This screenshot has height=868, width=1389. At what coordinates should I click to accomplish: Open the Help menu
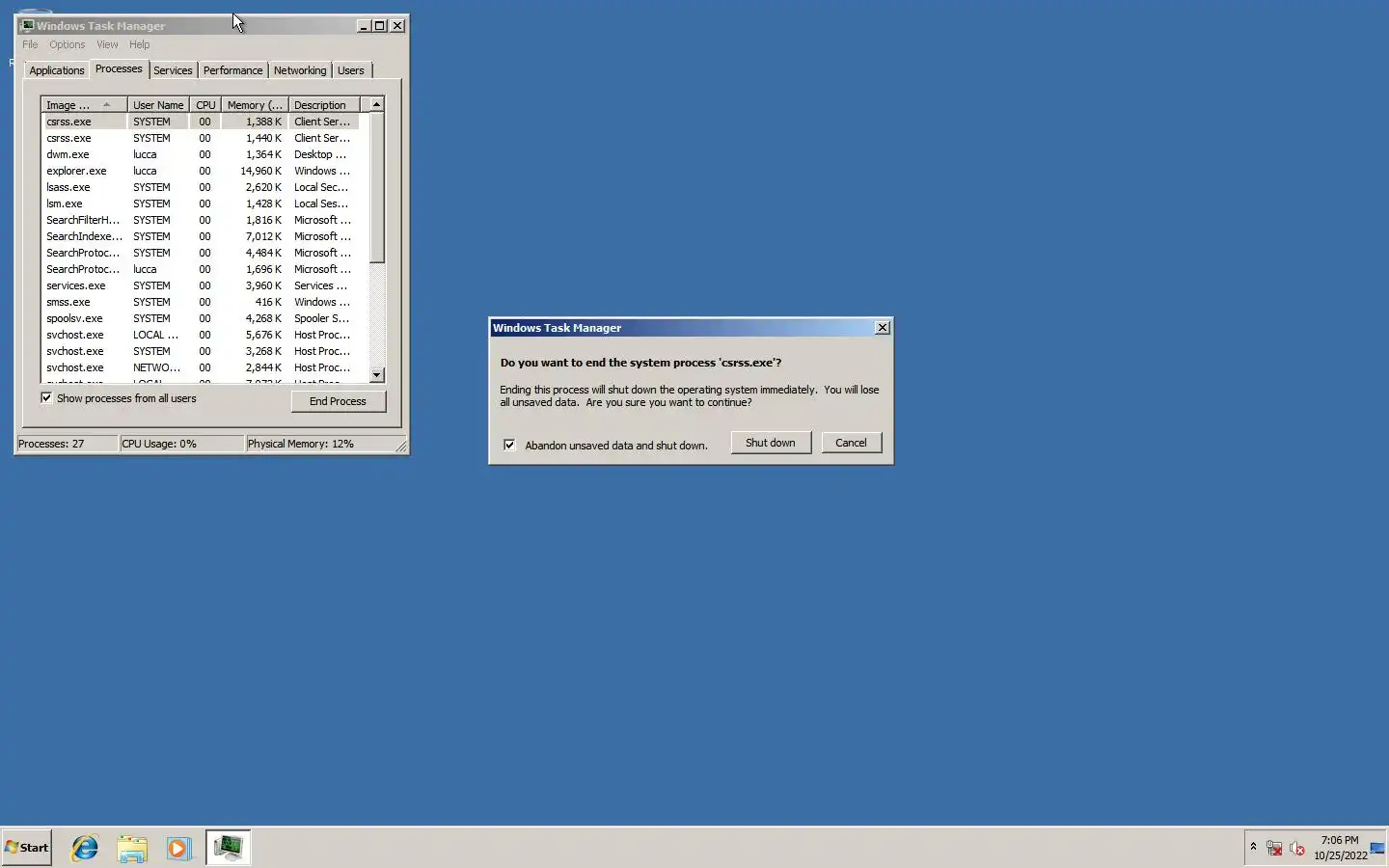click(140, 44)
